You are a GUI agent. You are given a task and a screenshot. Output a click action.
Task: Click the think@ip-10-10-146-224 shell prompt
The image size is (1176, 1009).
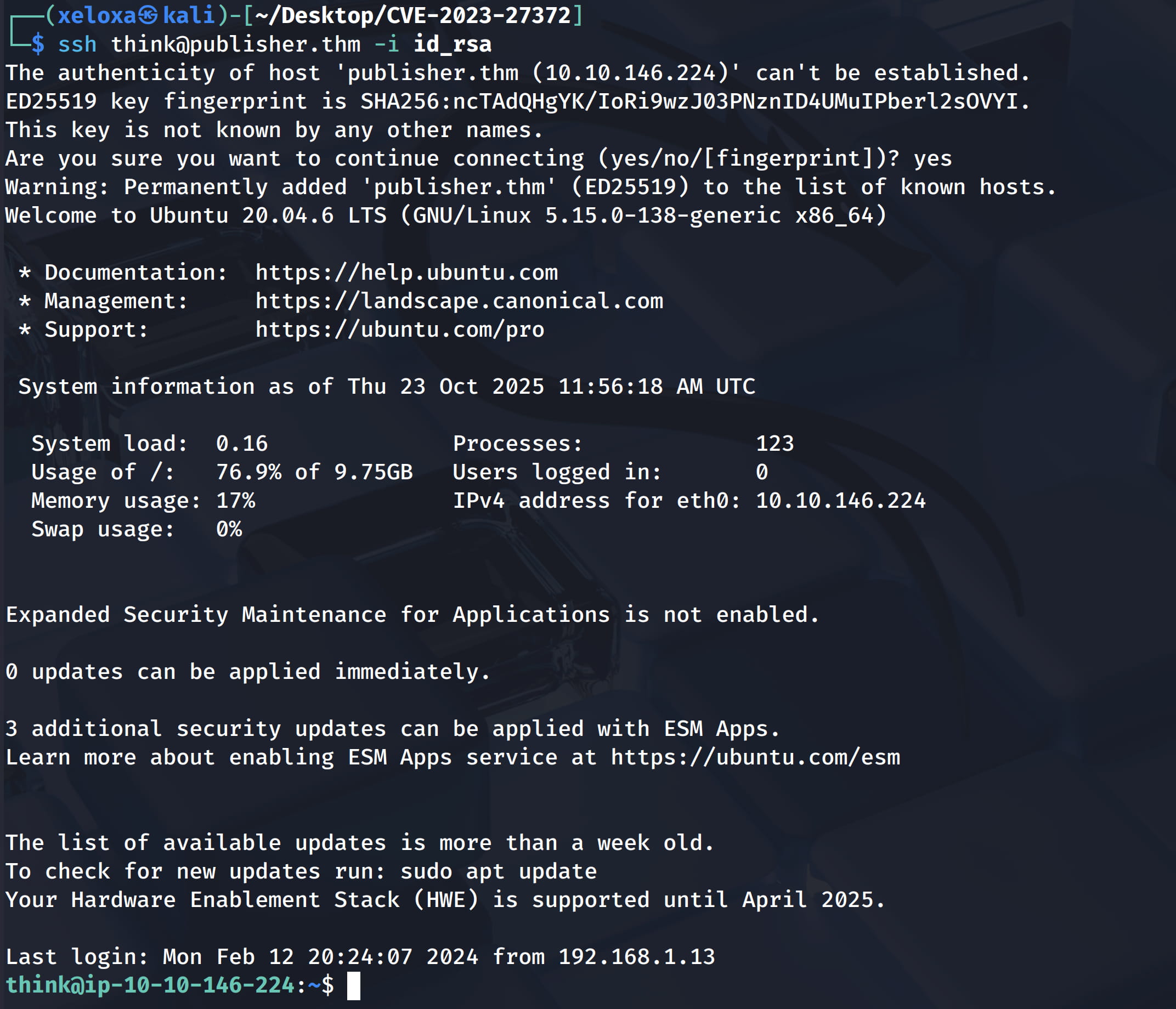pos(150,985)
